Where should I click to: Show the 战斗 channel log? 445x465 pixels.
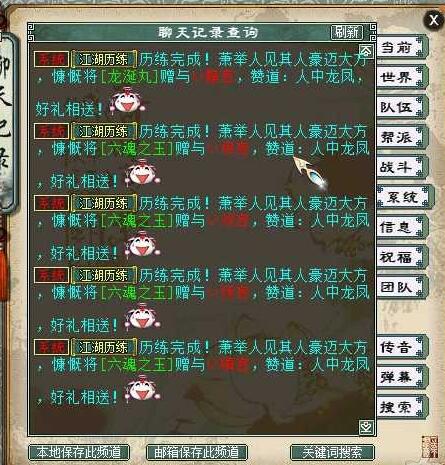click(x=400, y=167)
